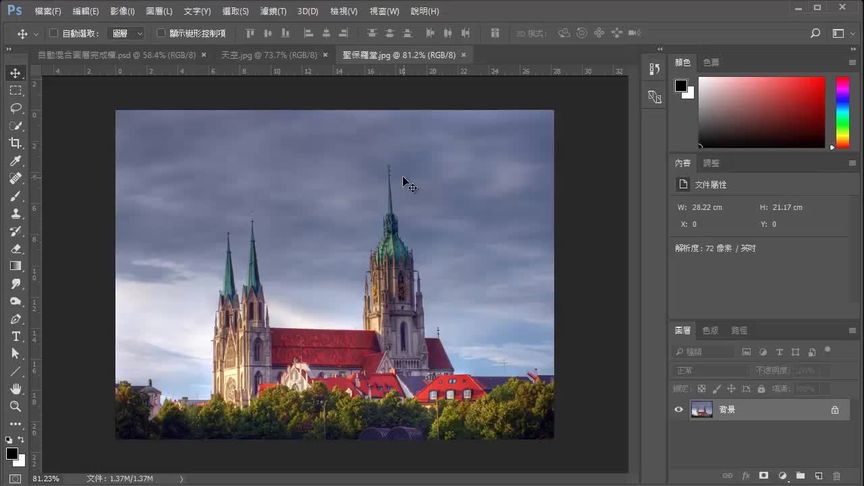This screenshot has height=486, width=864.
Task: Select the Crop tool in the toolbox
Action: tap(15, 143)
